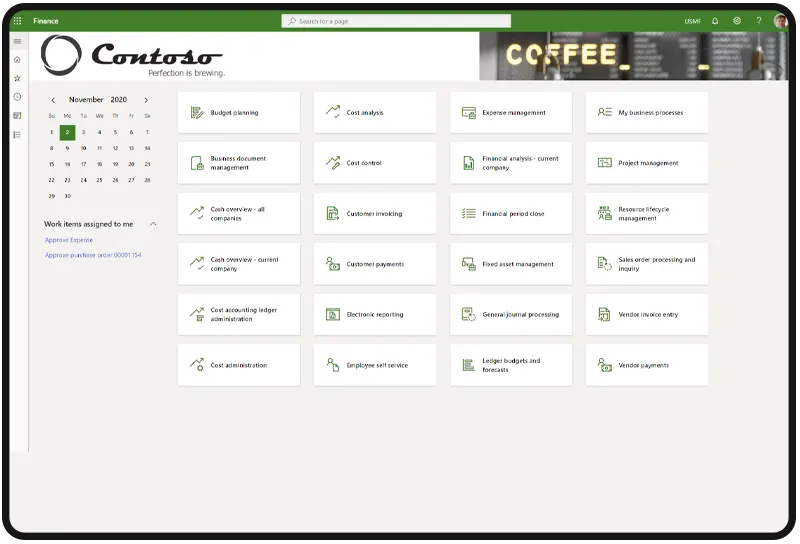Viewport: 800px width, 544px height.
Task: Open the Home icon in left sidebar
Action: [x=17, y=59]
